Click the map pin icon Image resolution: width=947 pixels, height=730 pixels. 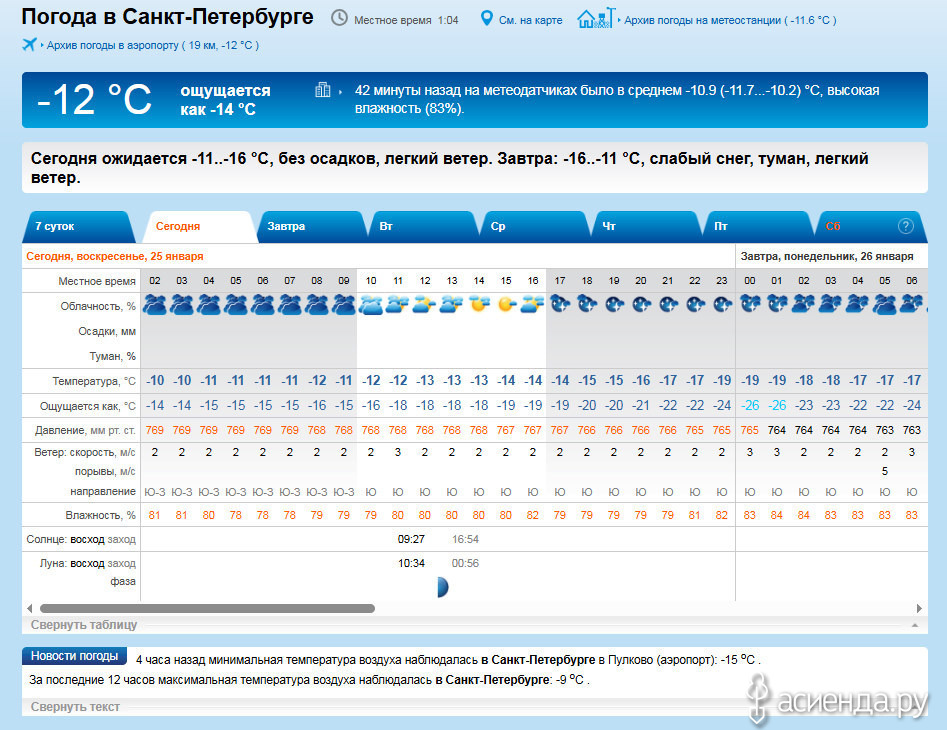(487, 19)
